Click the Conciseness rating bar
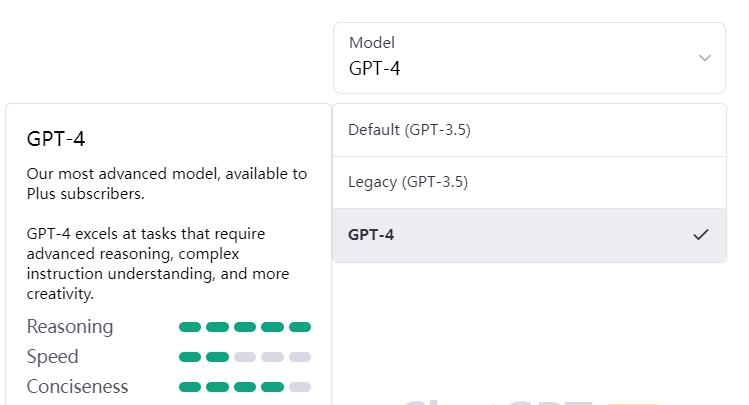 [x=245, y=387]
